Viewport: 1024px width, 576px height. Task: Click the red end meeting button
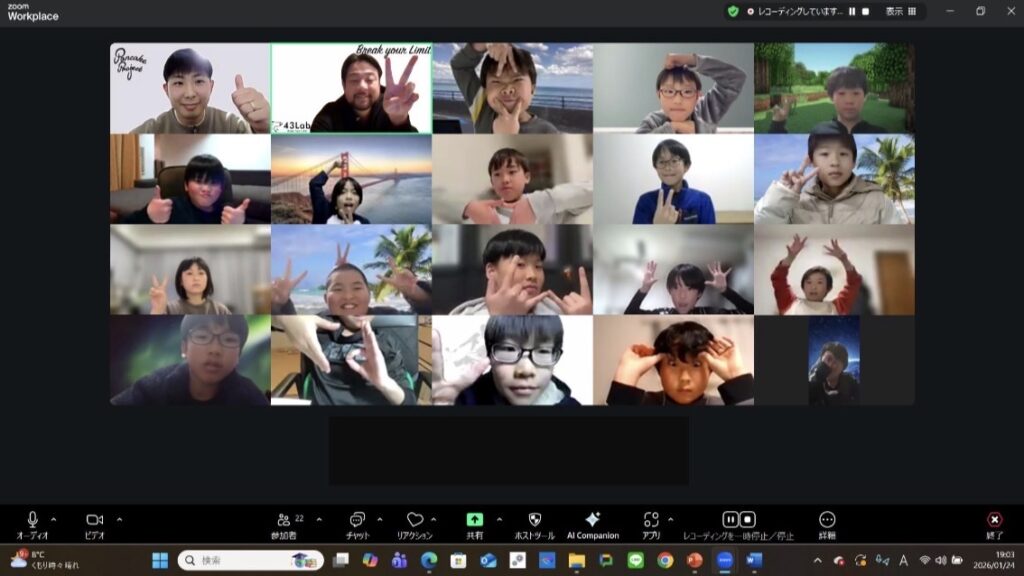coord(994,519)
